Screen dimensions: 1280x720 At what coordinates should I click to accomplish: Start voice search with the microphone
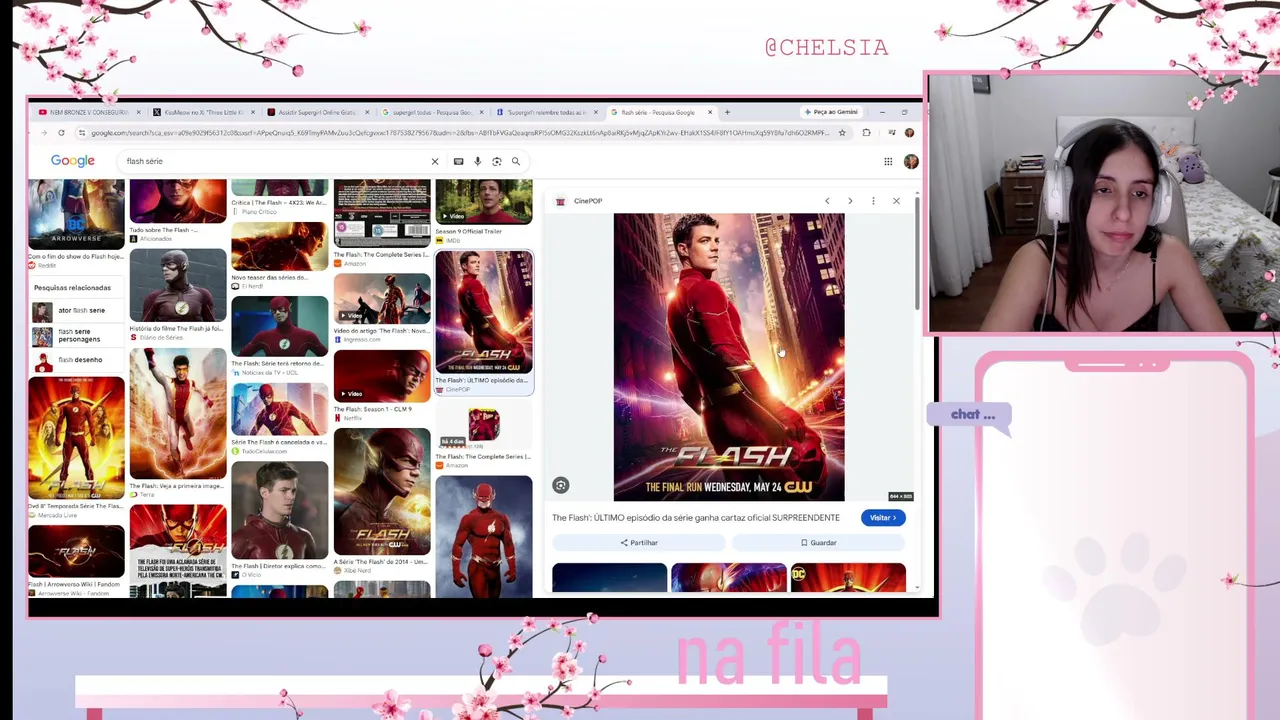pyautogui.click(x=478, y=161)
